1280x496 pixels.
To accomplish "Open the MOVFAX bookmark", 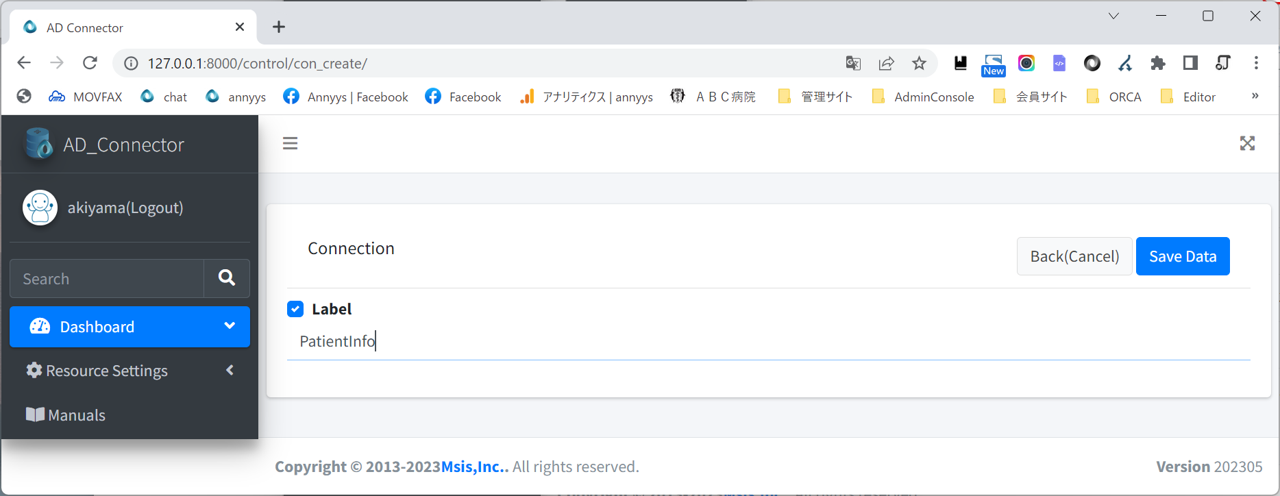I will [85, 97].
